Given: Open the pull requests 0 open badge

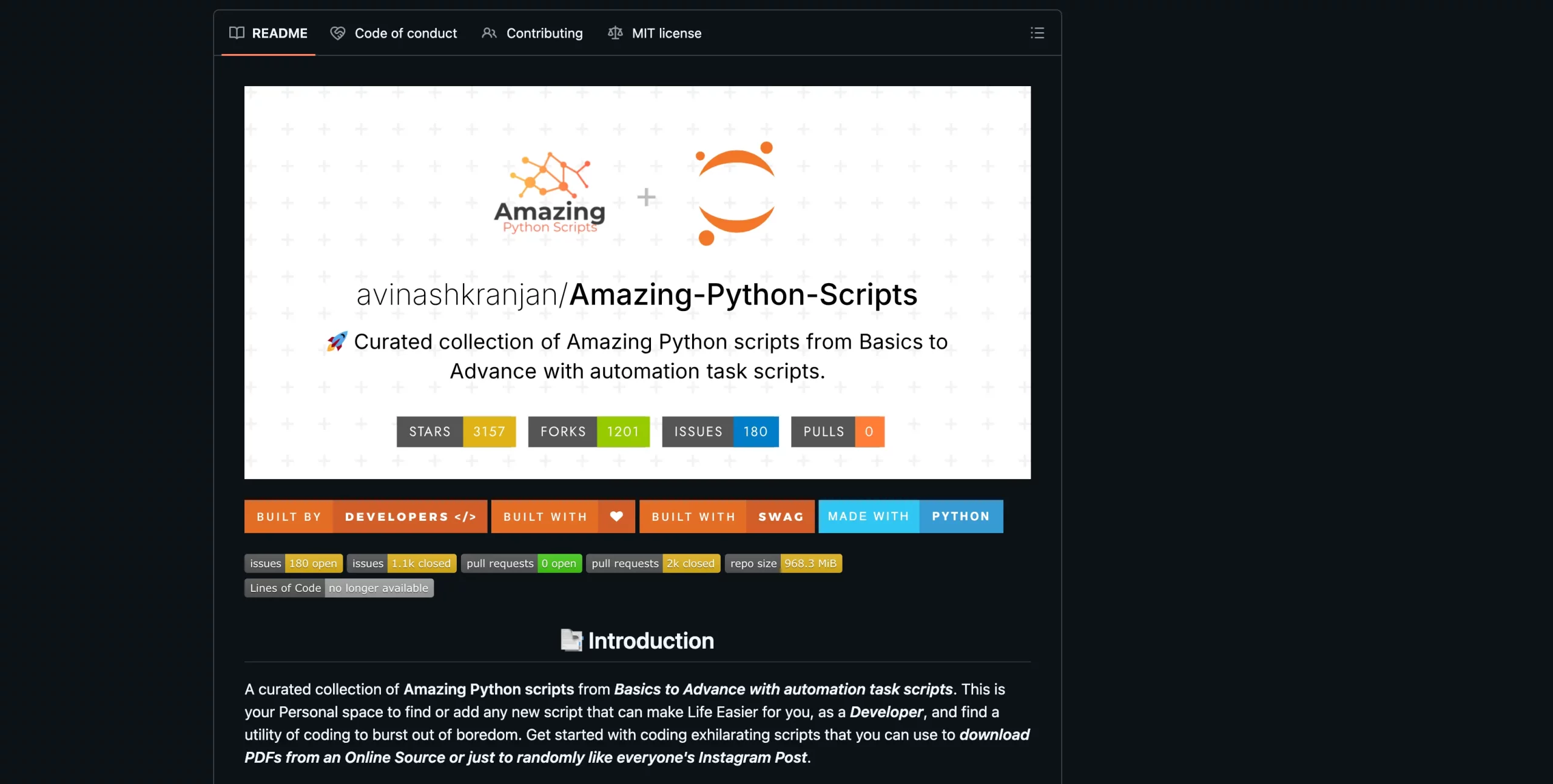Looking at the screenshot, I should coord(521,563).
